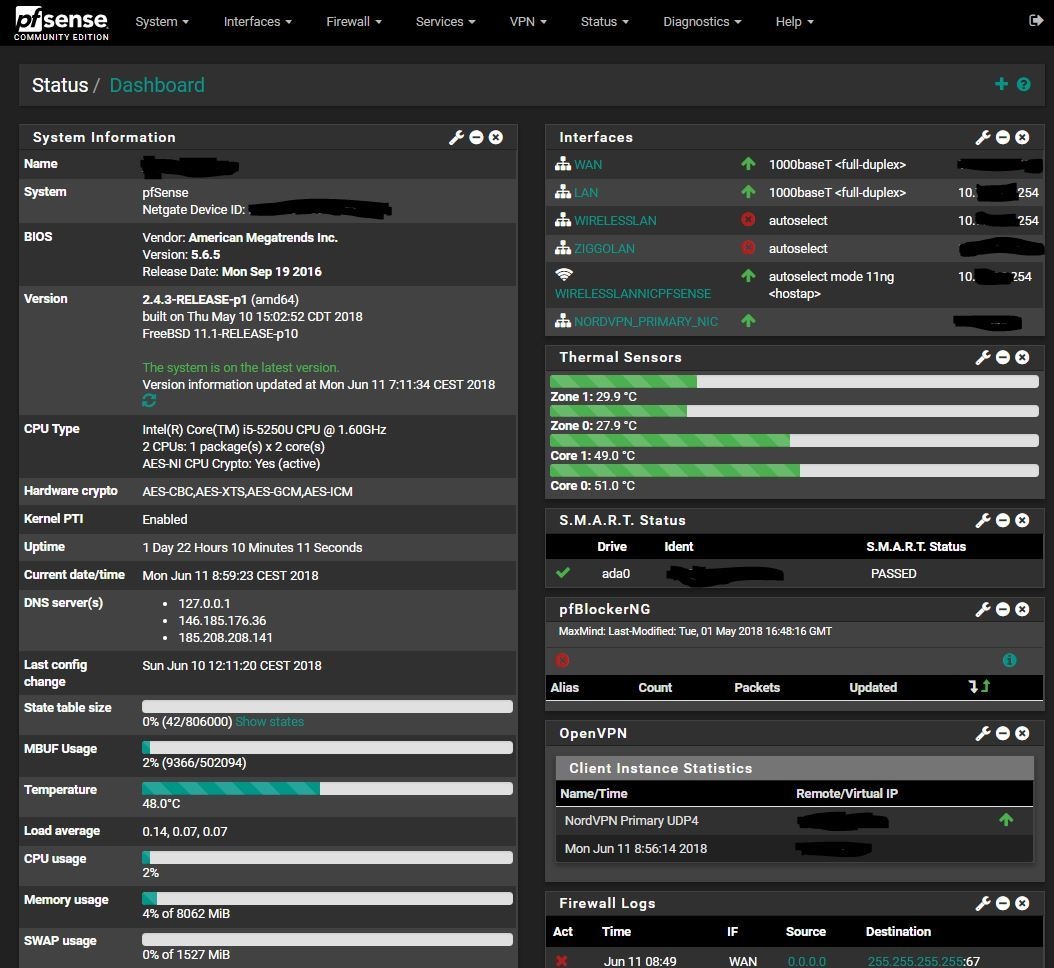
Task: Open the WIRELESSLAN interface link
Action: [615, 220]
